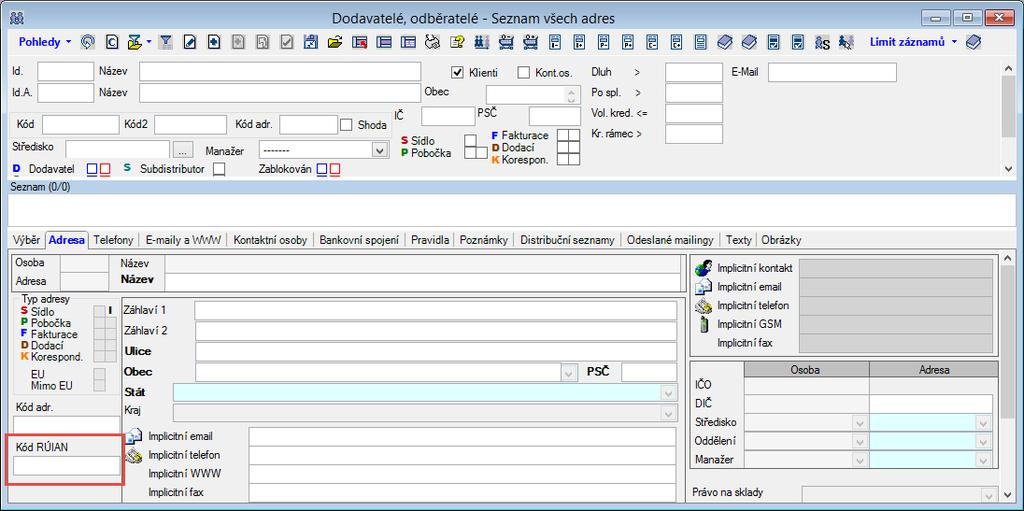
Task: Click the 'C' document icon in toolbar
Action: pos(112,42)
